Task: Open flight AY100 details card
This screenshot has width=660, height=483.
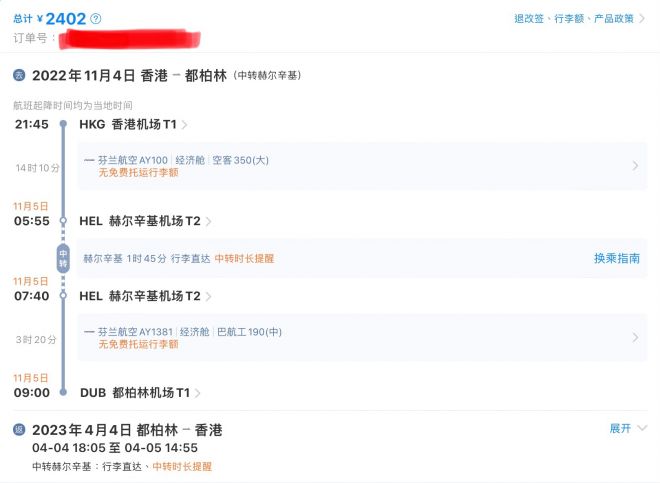Action: pyautogui.click(x=362, y=166)
